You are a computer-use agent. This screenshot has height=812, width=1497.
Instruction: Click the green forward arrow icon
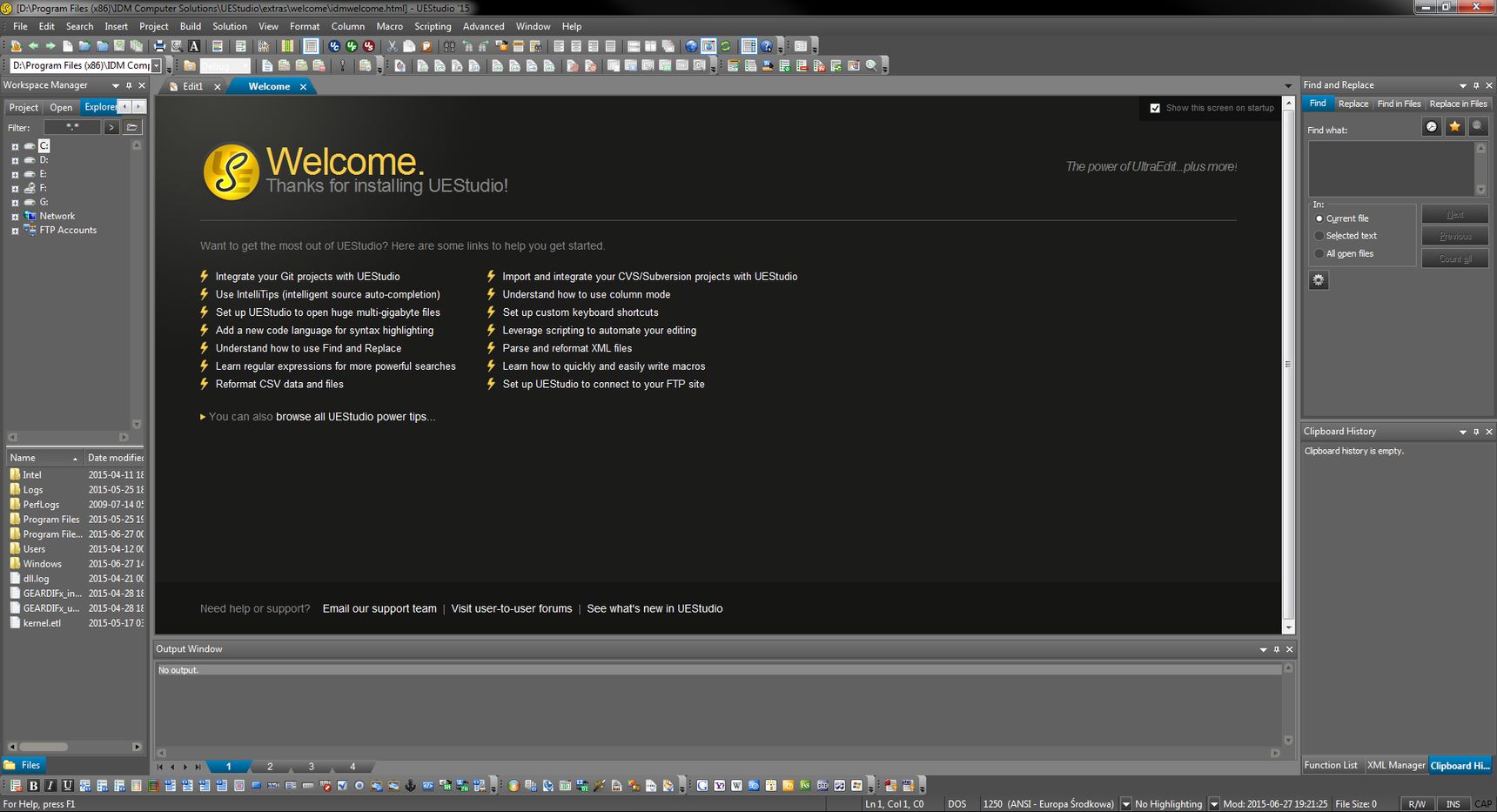50,46
